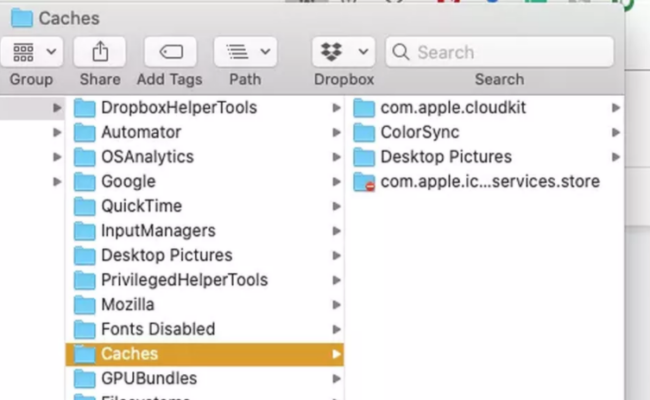Image resolution: width=650 pixels, height=400 pixels.
Task: Expand the OSAnalytics folder arrow
Action: click(337, 157)
